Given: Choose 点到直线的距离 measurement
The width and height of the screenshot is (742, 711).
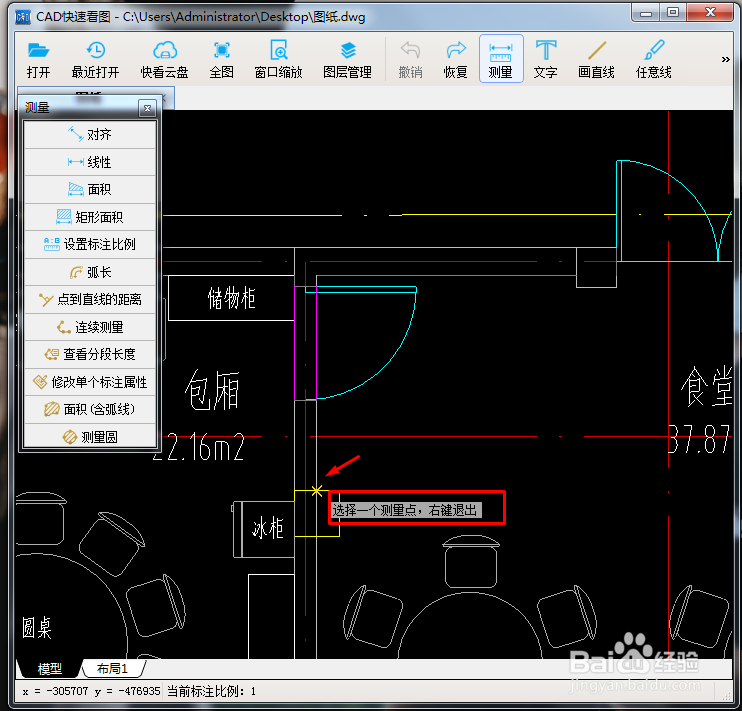Looking at the screenshot, I should coord(90,299).
